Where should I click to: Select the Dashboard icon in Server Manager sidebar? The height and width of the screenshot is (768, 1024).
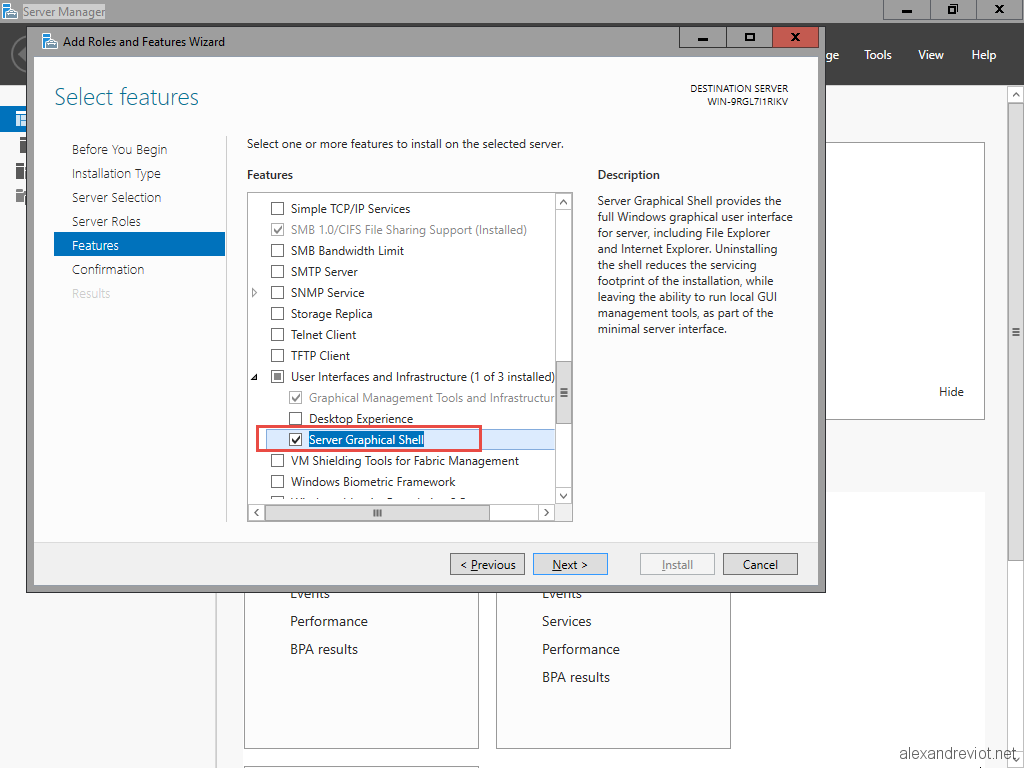coord(22,119)
